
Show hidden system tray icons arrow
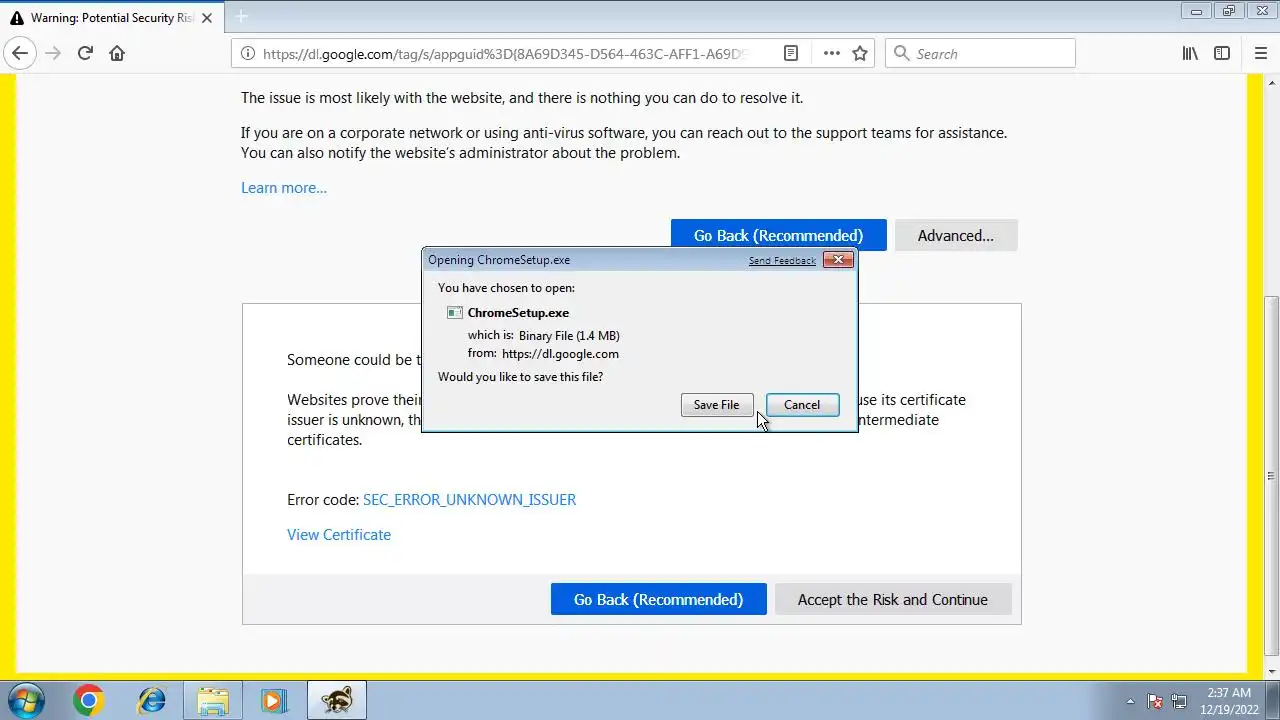pos(1130,701)
